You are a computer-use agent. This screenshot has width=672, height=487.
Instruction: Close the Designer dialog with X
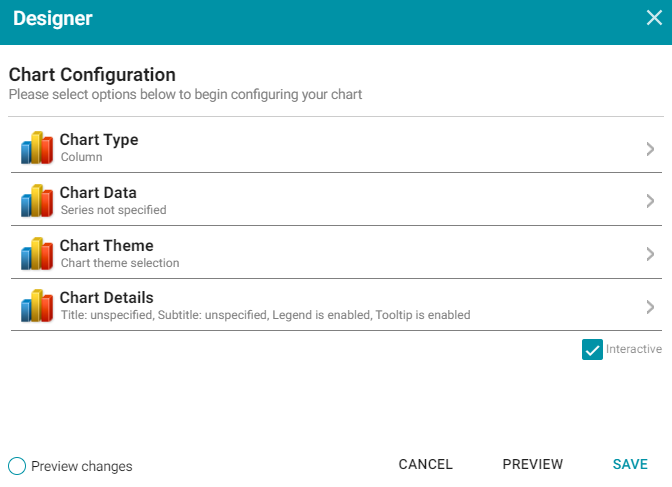pos(654,18)
